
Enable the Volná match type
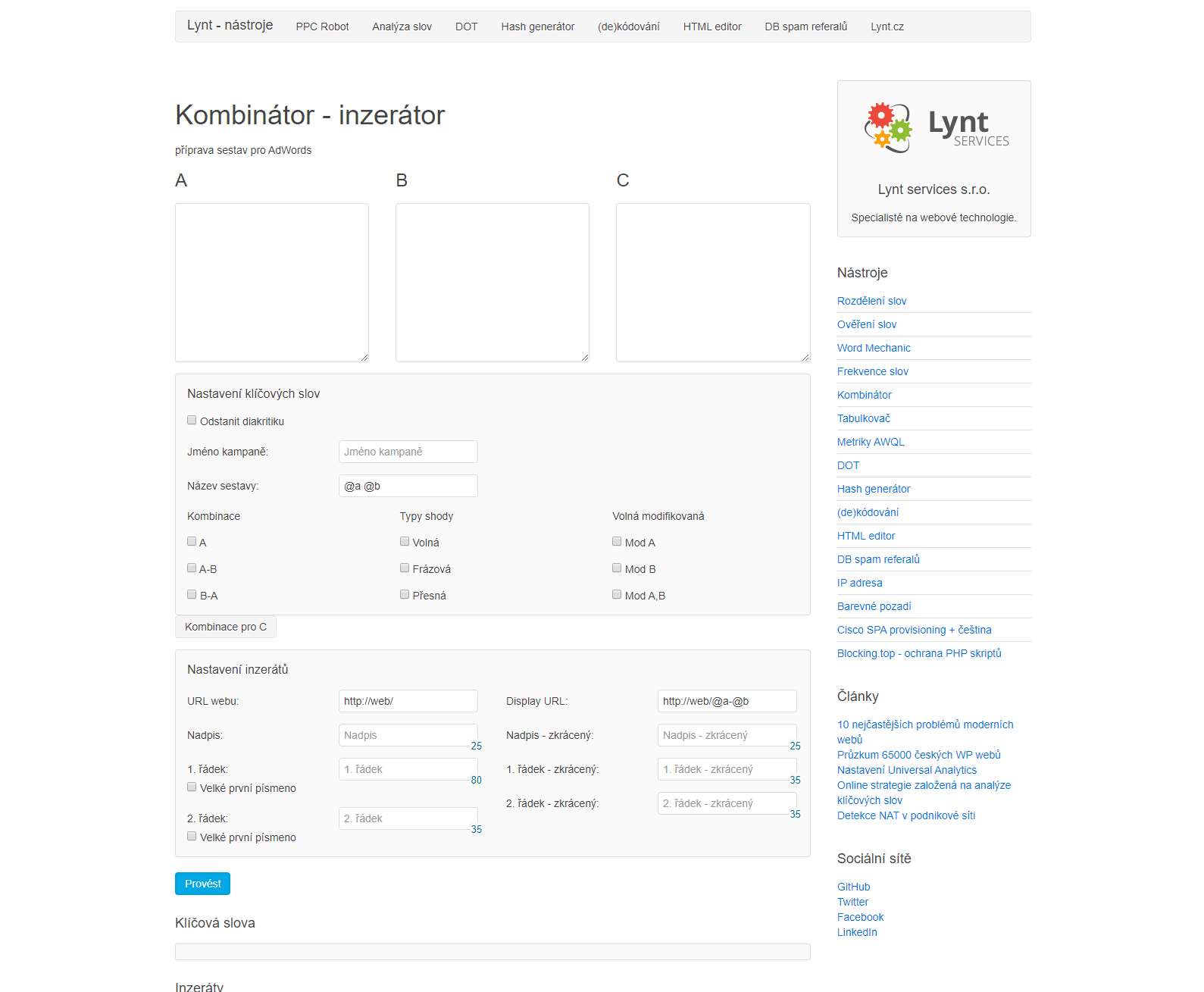pos(405,541)
